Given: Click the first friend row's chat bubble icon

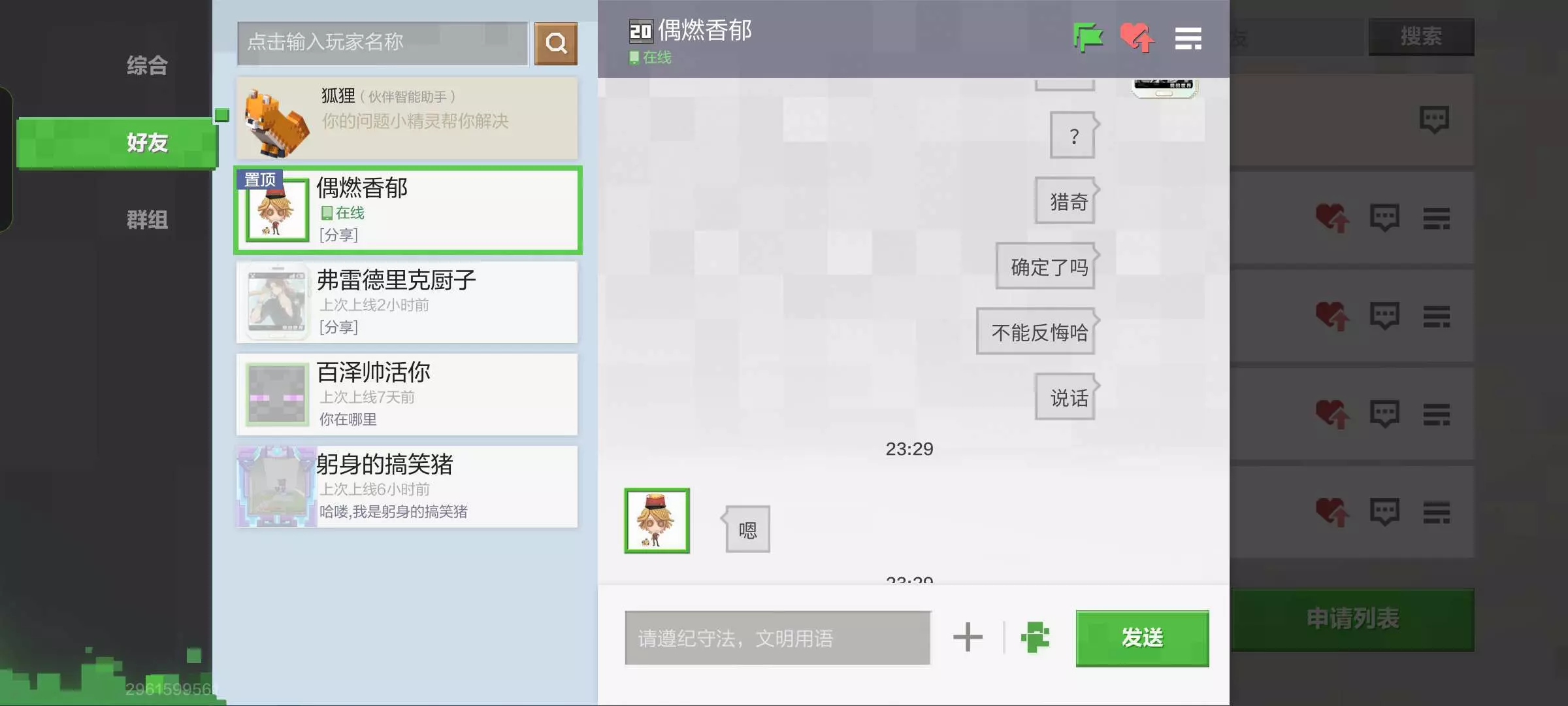Looking at the screenshot, I should pyautogui.click(x=1384, y=218).
